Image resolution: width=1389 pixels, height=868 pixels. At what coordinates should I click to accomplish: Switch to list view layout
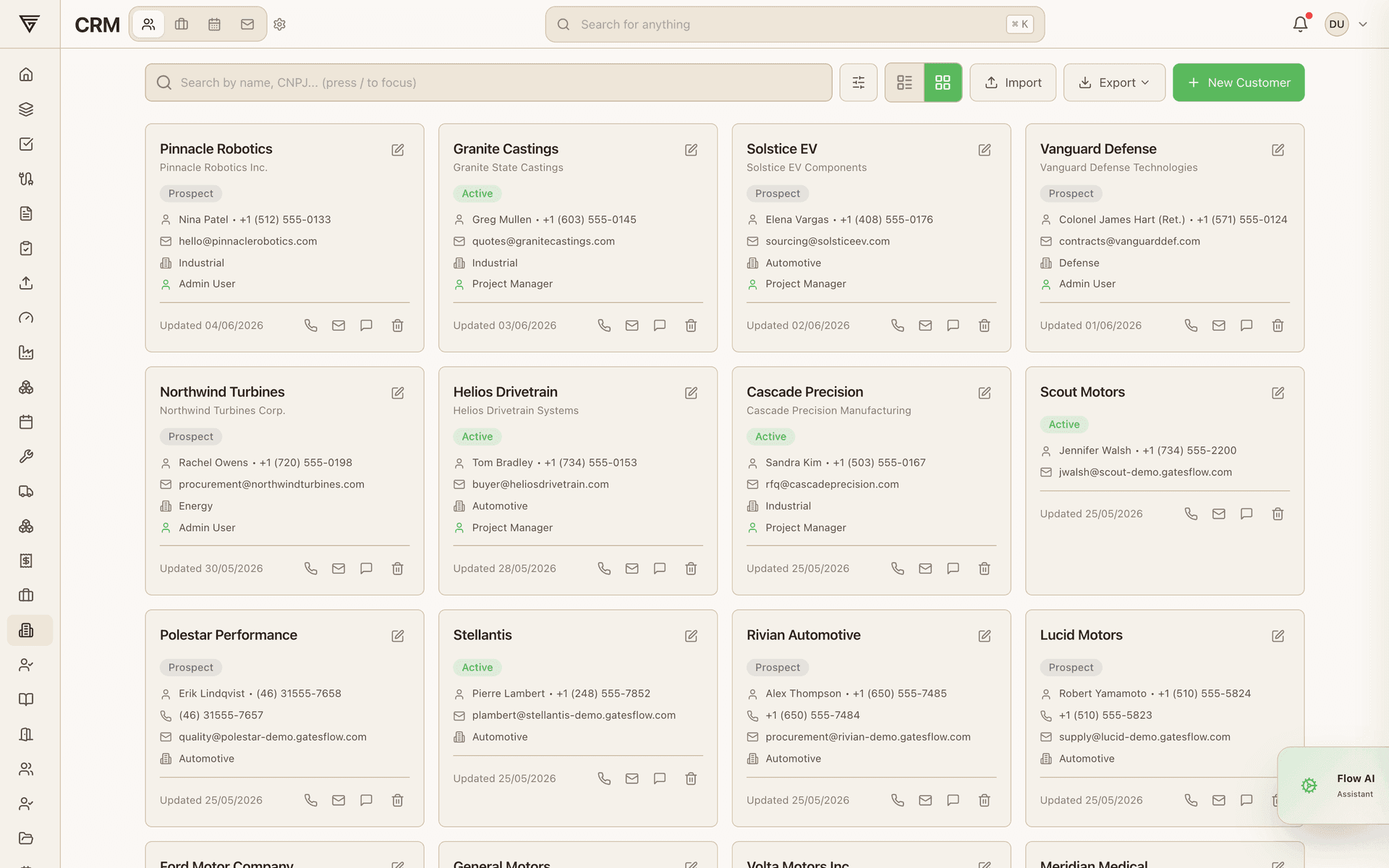coord(904,82)
